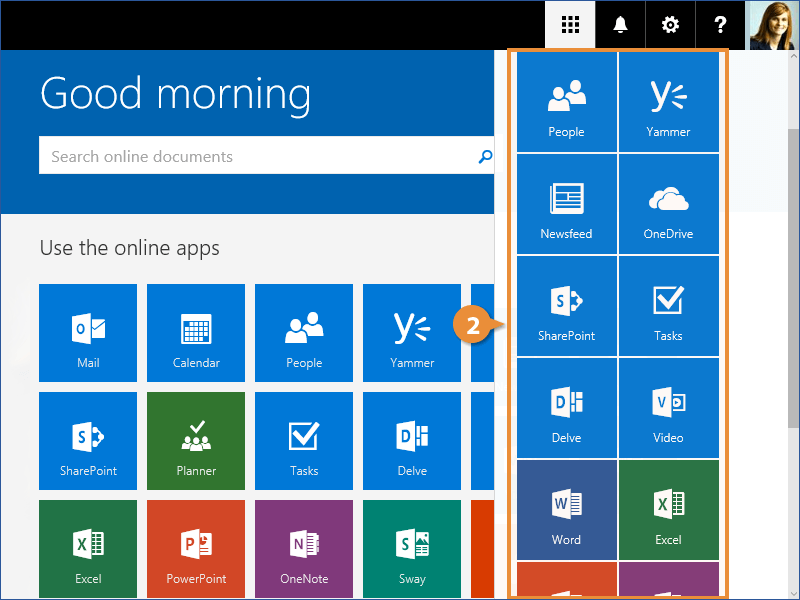Launch the Calendar app tile
This screenshot has width=800, height=600.
point(196,333)
